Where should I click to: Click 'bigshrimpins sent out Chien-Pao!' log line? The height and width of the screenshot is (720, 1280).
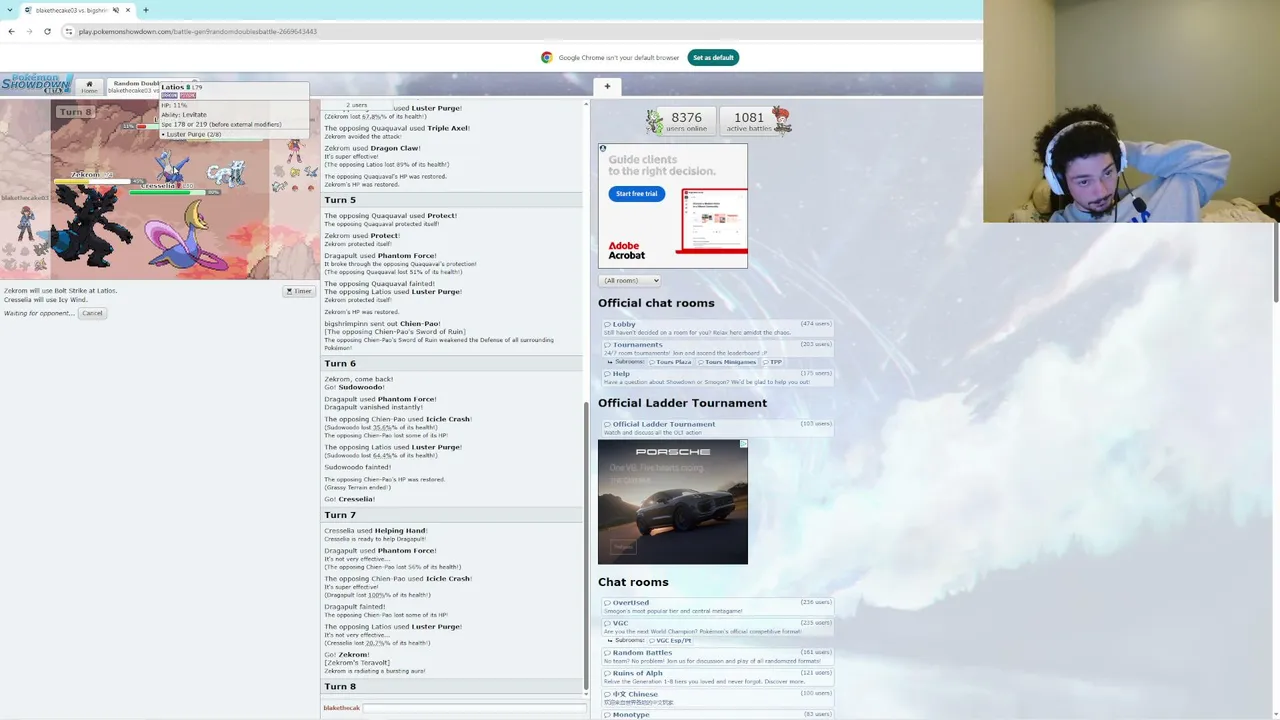pyautogui.click(x=382, y=324)
